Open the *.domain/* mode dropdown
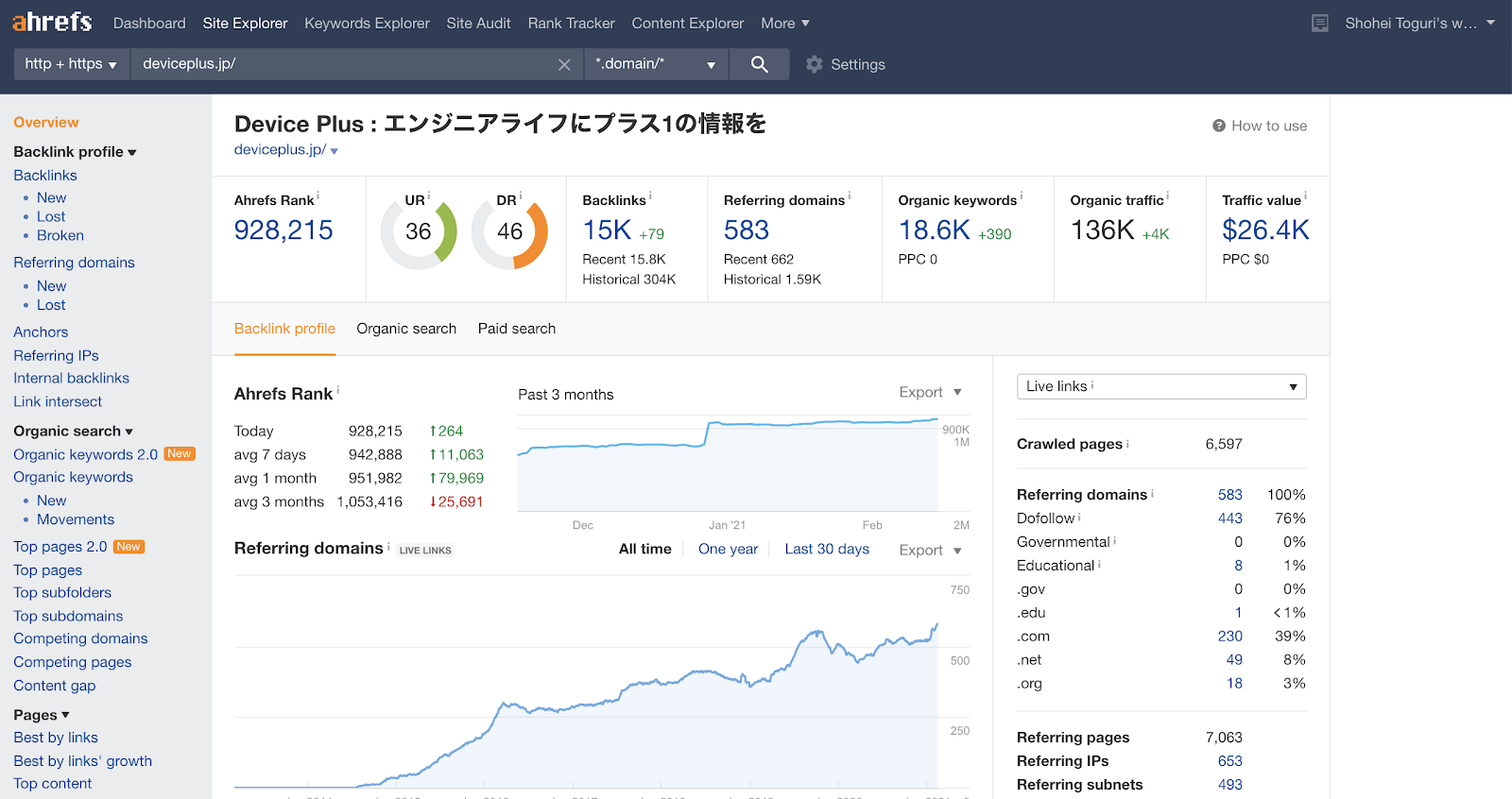 pyautogui.click(x=655, y=64)
